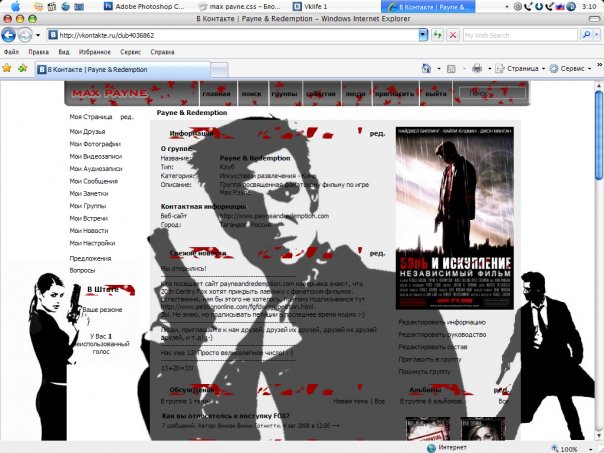Expand the Home button dropdown arrow

439,69
